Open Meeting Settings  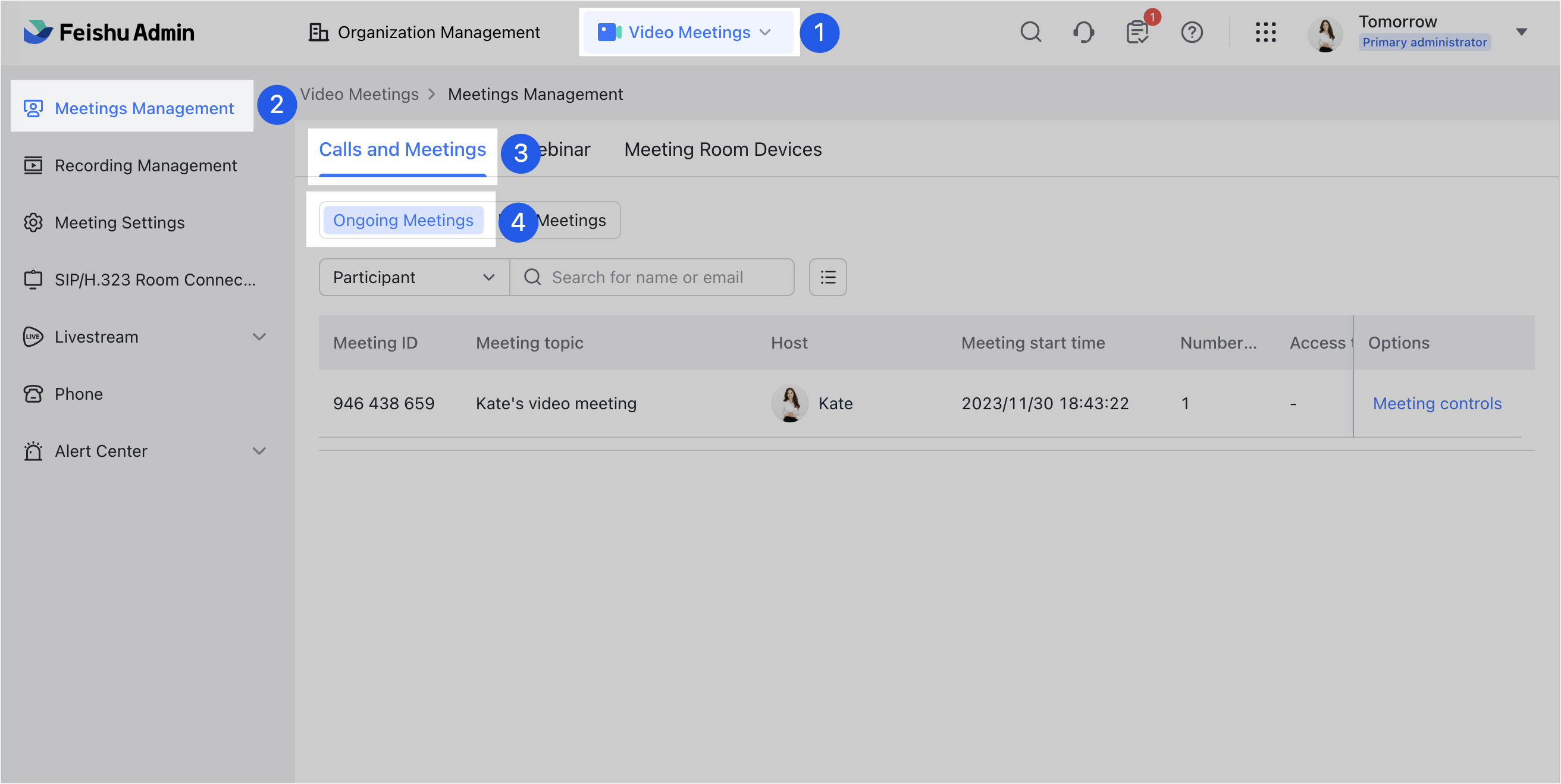click(x=120, y=222)
